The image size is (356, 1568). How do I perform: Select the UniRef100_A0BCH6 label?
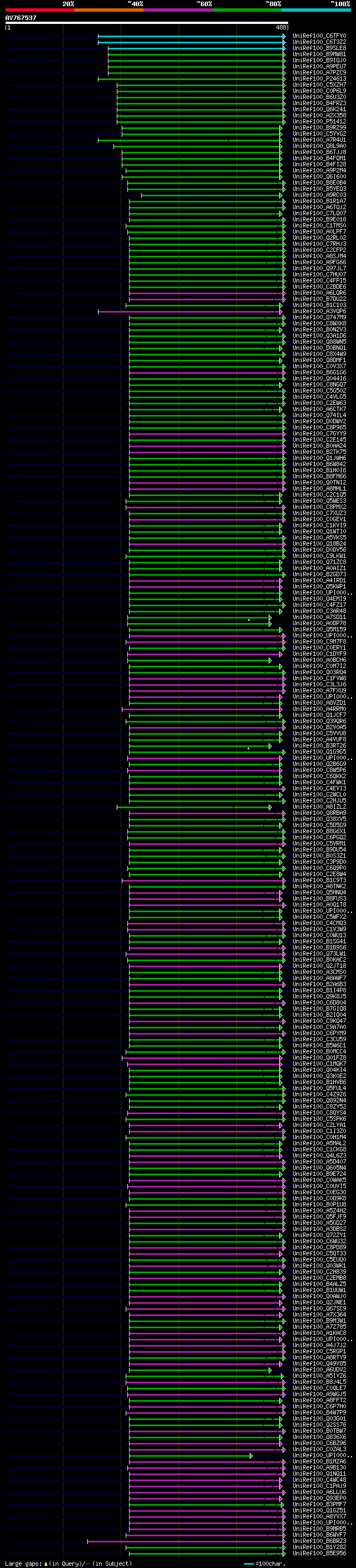[x=319, y=660]
